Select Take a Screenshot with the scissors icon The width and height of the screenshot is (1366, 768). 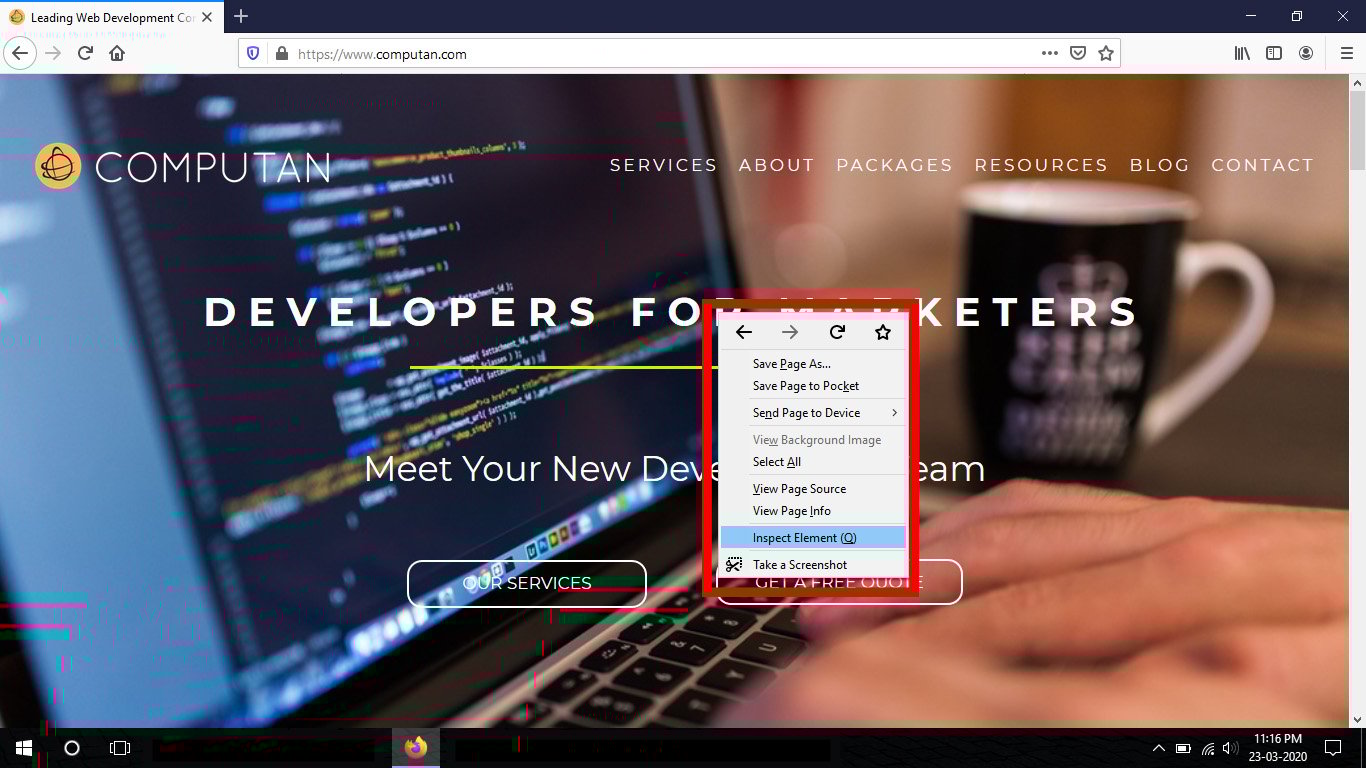click(799, 564)
